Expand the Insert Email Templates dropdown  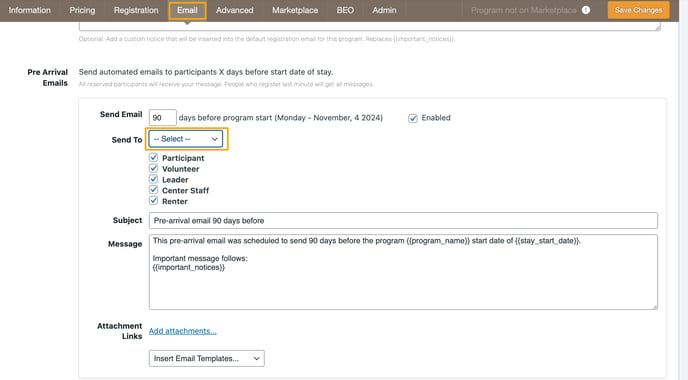click(x=207, y=358)
